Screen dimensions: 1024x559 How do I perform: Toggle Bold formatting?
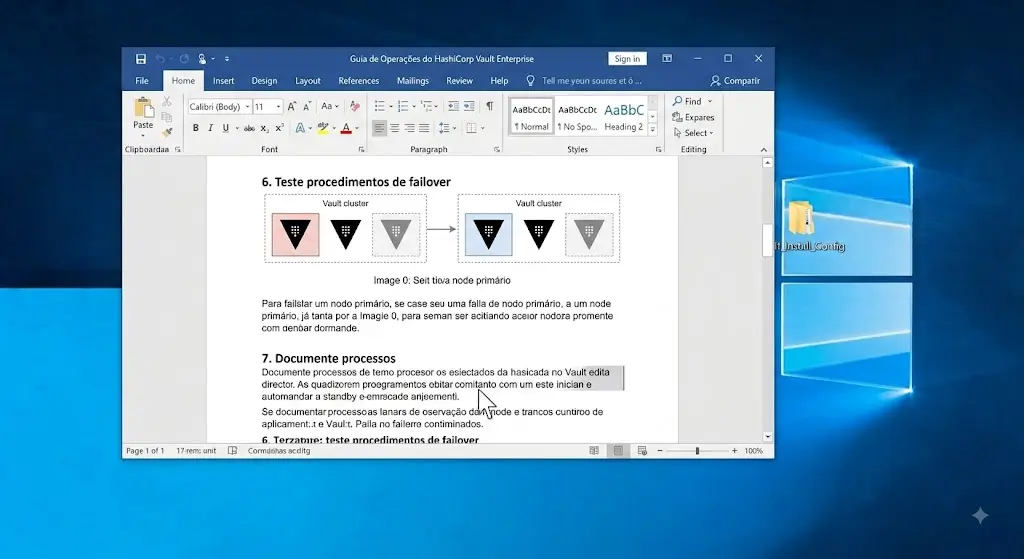pyautogui.click(x=195, y=129)
